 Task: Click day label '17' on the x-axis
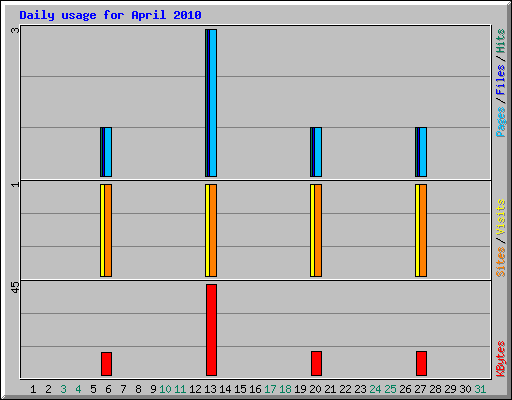pos(270,389)
